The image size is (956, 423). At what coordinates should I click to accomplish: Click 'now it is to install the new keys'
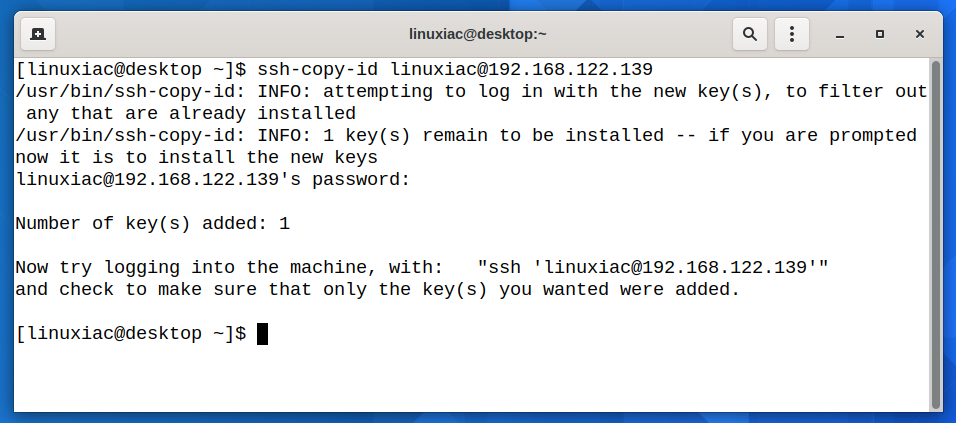point(196,158)
